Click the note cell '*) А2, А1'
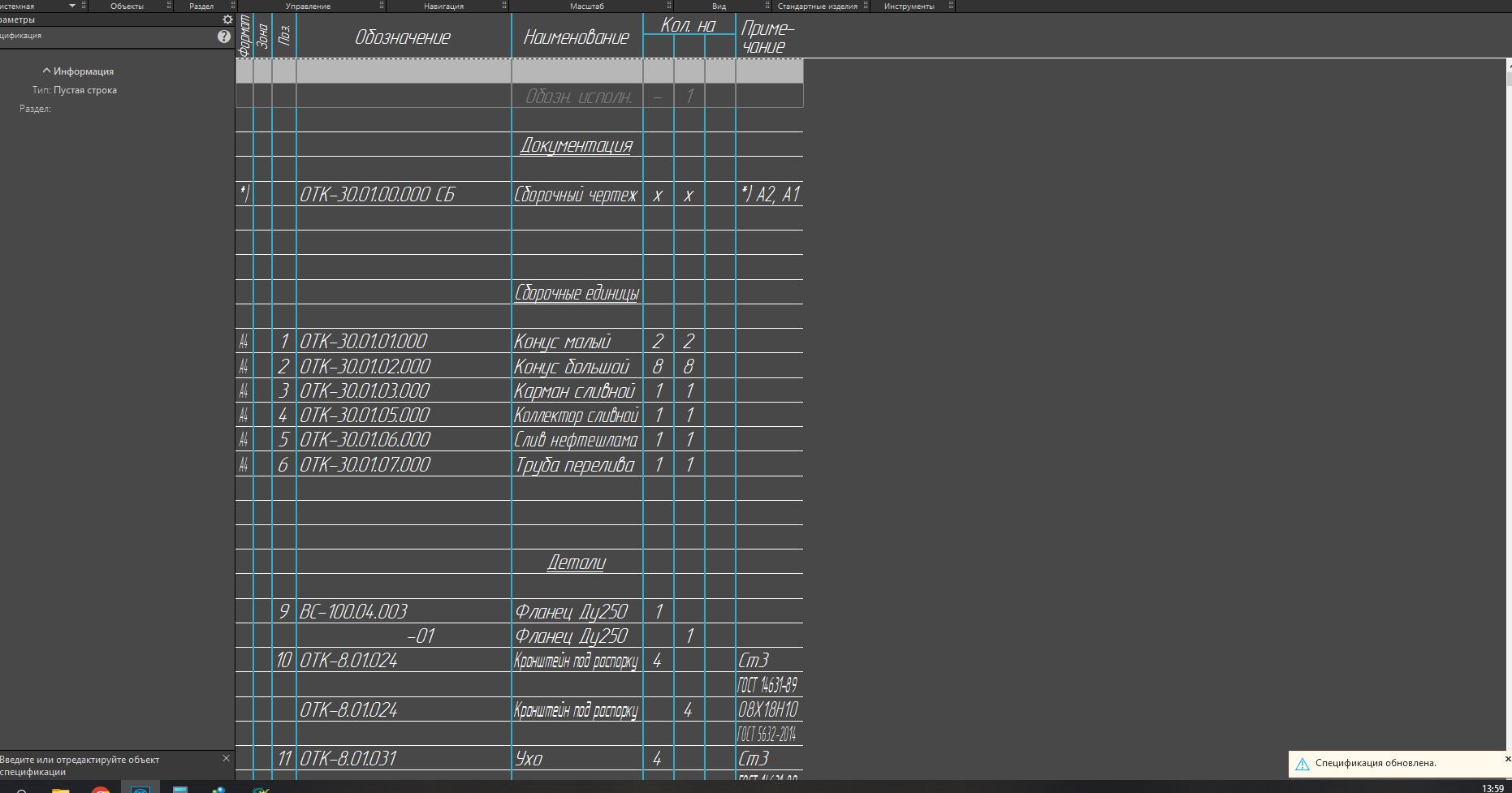Image resolution: width=1512 pixels, height=793 pixels. [770, 195]
